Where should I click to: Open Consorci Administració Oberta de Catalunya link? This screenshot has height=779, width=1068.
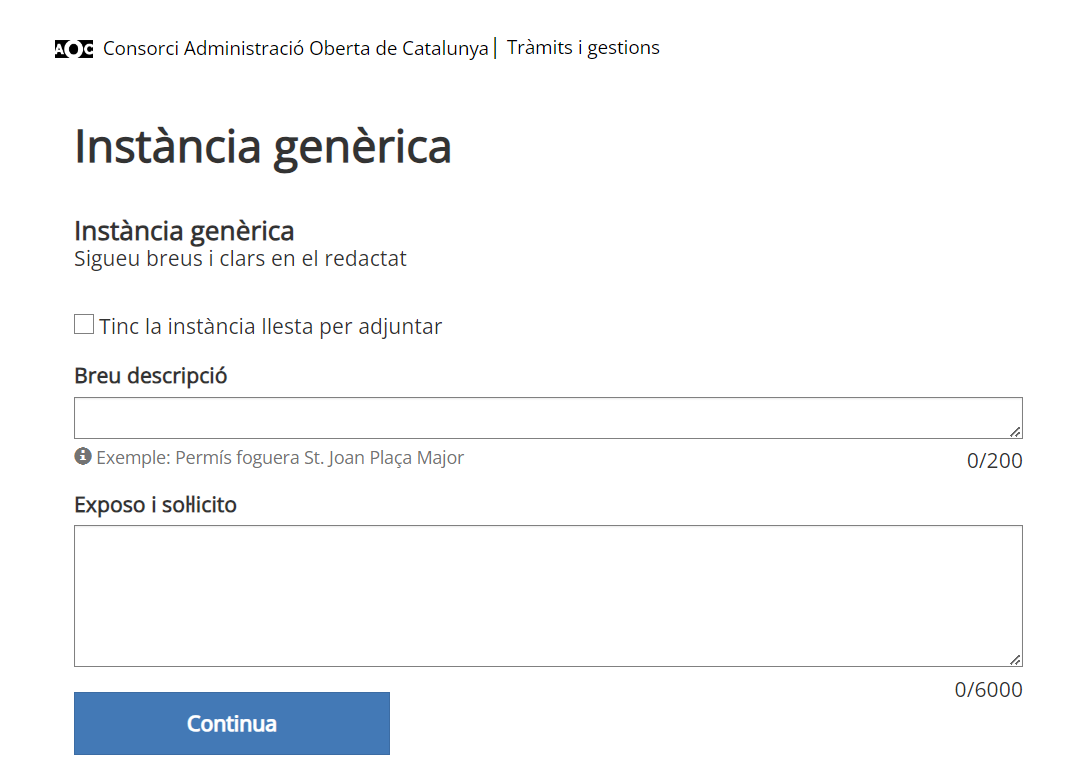pyautogui.click(x=296, y=48)
